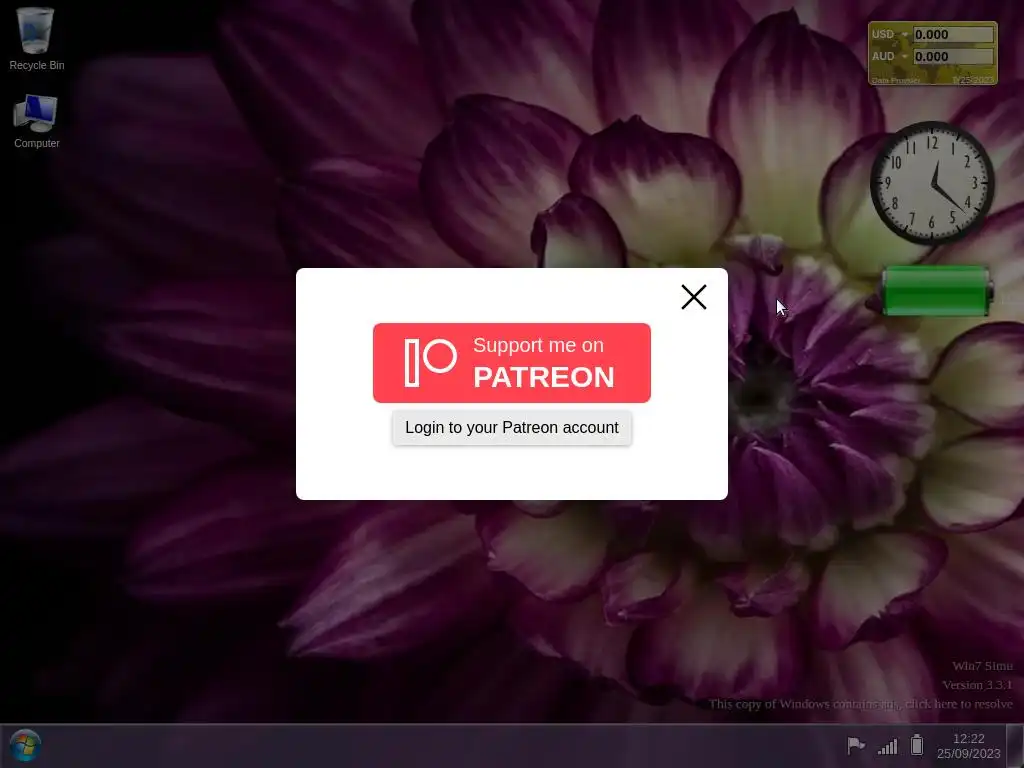Open the Windows Start orb
The image size is (1024, 768).
click(25, 745)
